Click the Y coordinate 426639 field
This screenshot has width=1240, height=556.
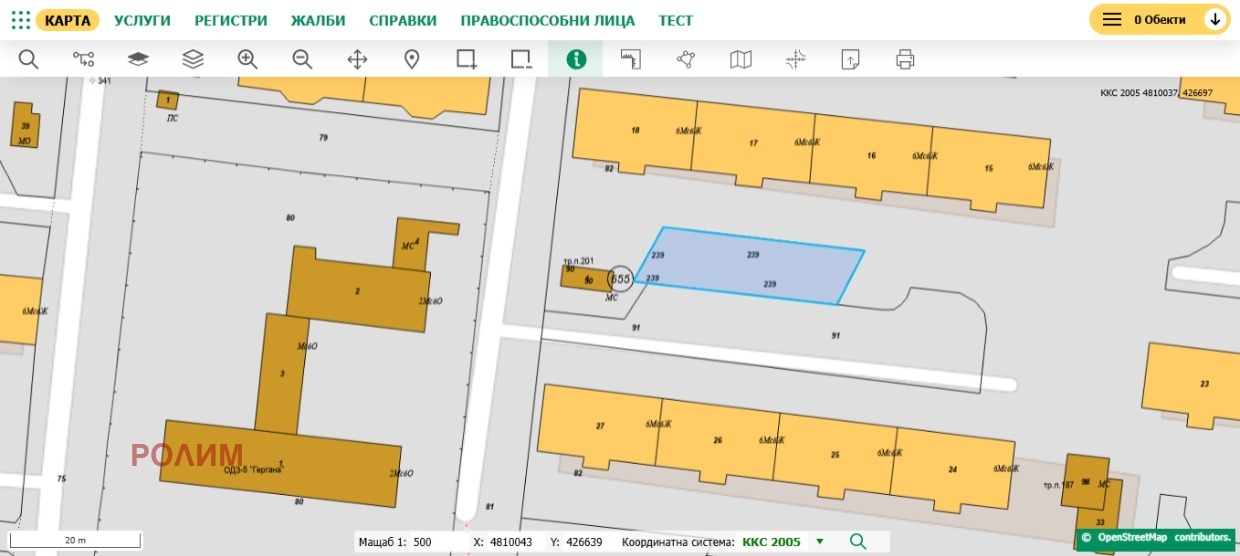[x=583, y=541]
